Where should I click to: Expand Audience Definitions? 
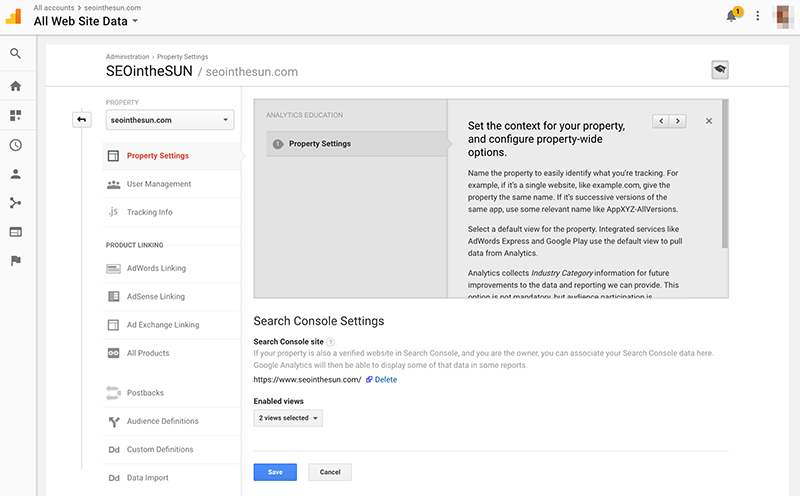click(171, 421)
